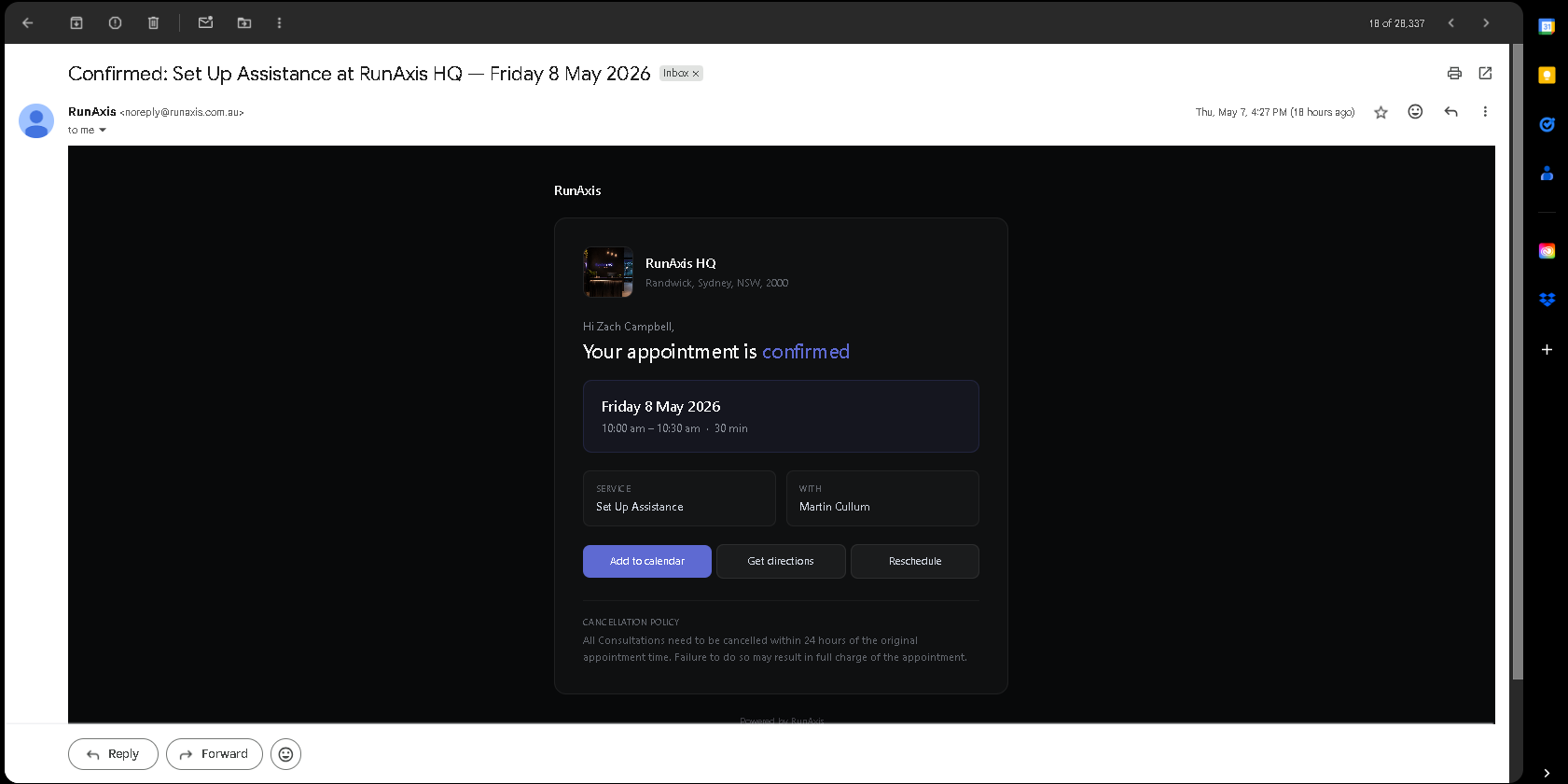Click the vertical scrollbar of the email
Image resolution: width=1568 pixels, height=784 pixels.
(1518, 362)
